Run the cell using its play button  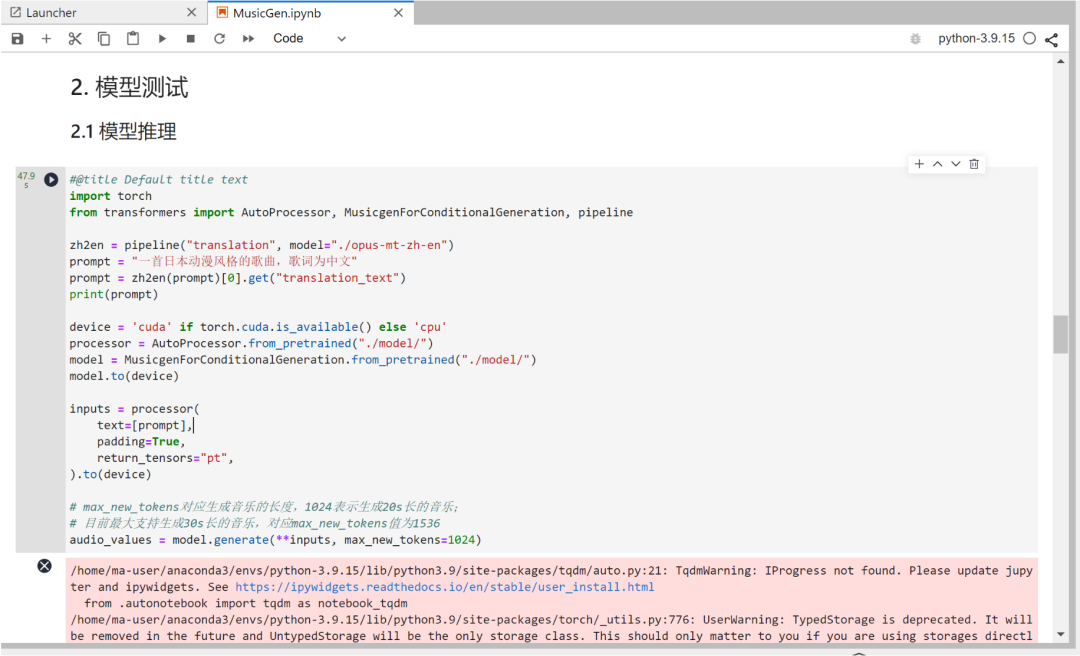coord(51,180)
